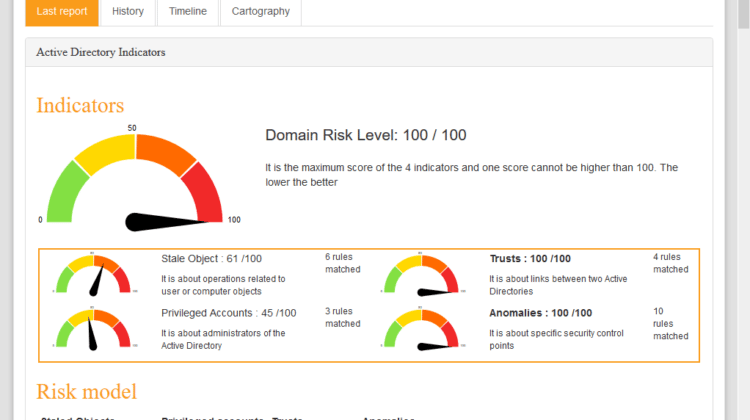This screenshot has height=420, width=750.
Task: Select the Privileged Accounts : 45 /100 label
Action: tap(229, 313)
